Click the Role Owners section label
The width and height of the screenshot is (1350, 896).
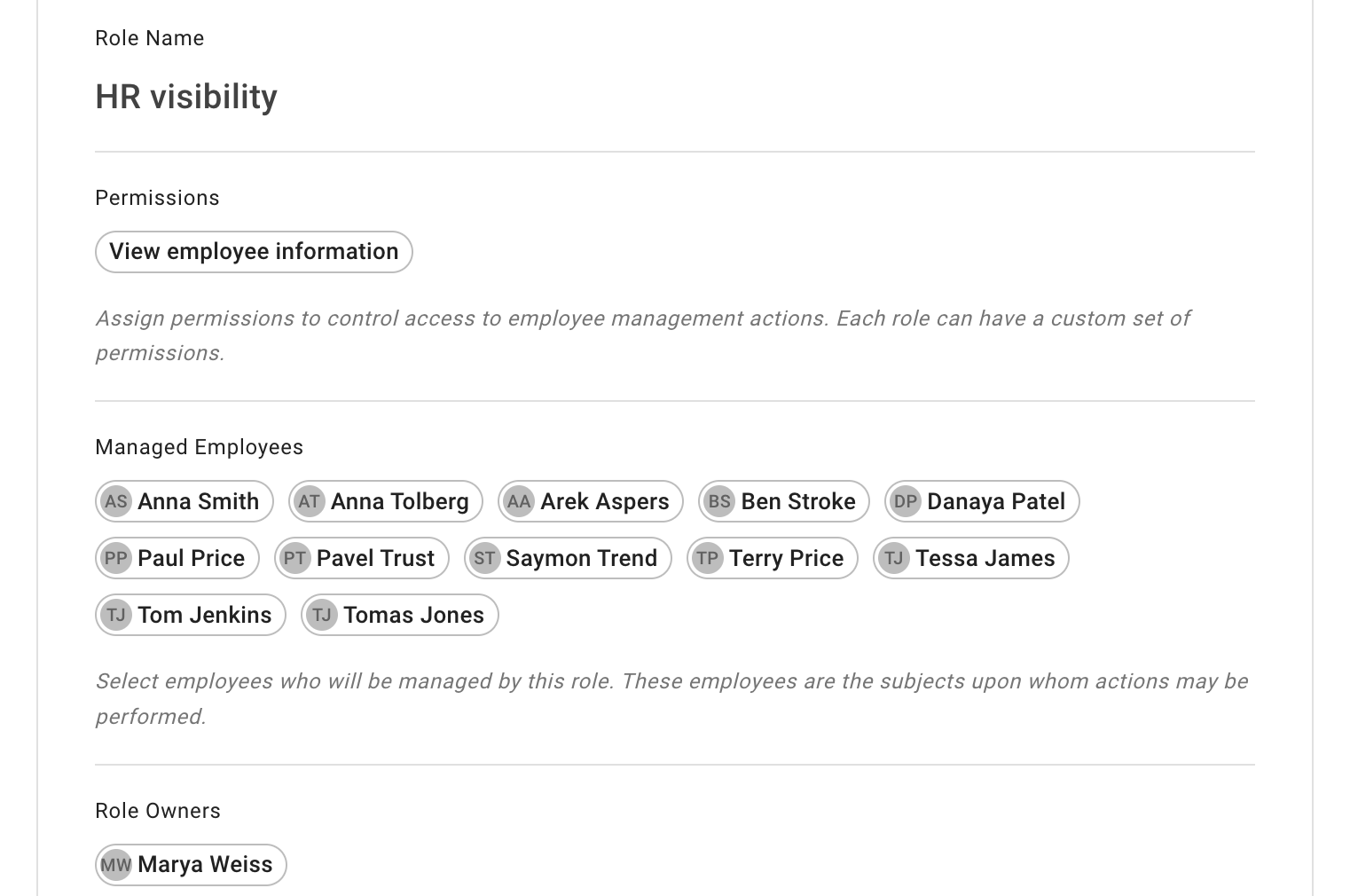click(x=157, y=810)
